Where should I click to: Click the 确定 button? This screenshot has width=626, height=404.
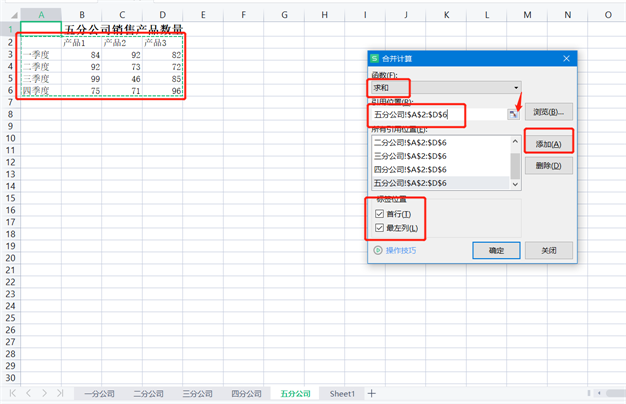496,250
